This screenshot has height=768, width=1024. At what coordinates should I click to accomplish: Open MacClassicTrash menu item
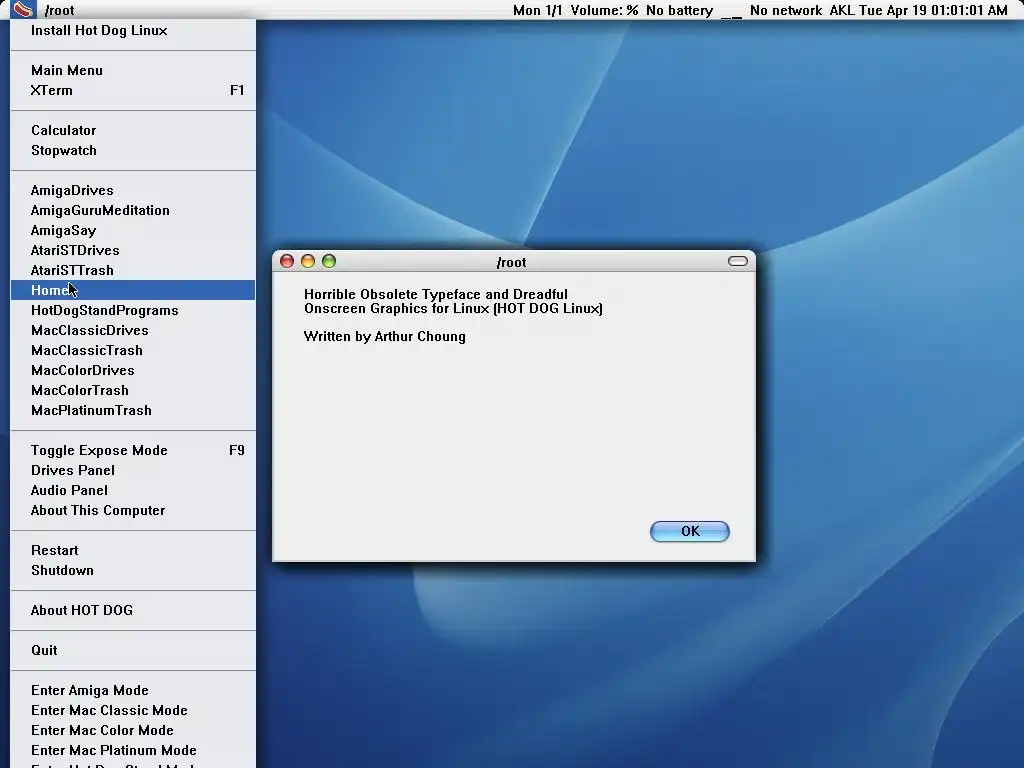coord(133,351)
